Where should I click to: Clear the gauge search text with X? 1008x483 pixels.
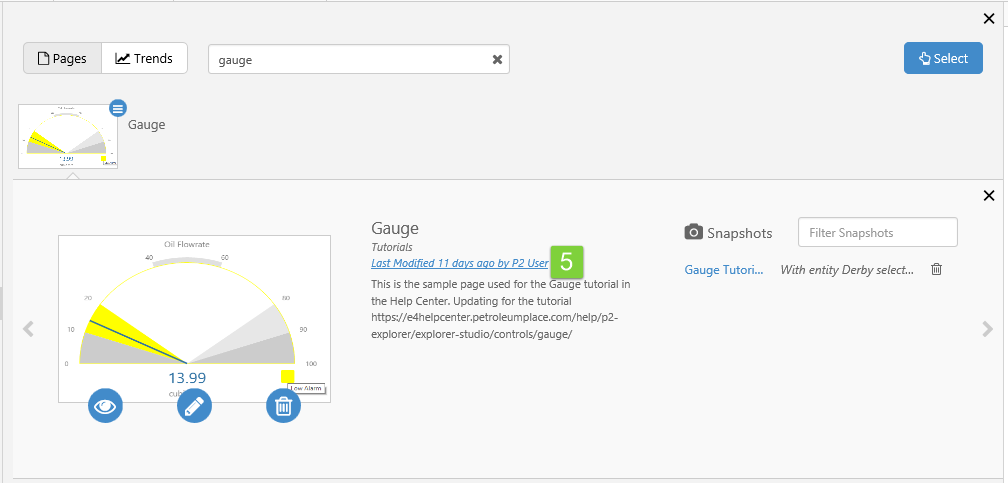point(497,59)
